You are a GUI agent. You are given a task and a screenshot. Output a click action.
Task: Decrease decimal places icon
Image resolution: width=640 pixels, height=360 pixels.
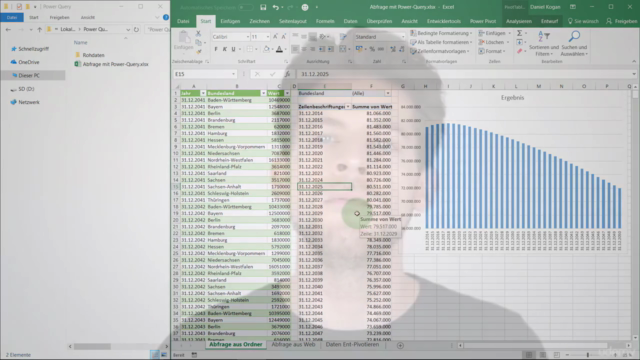402,49
